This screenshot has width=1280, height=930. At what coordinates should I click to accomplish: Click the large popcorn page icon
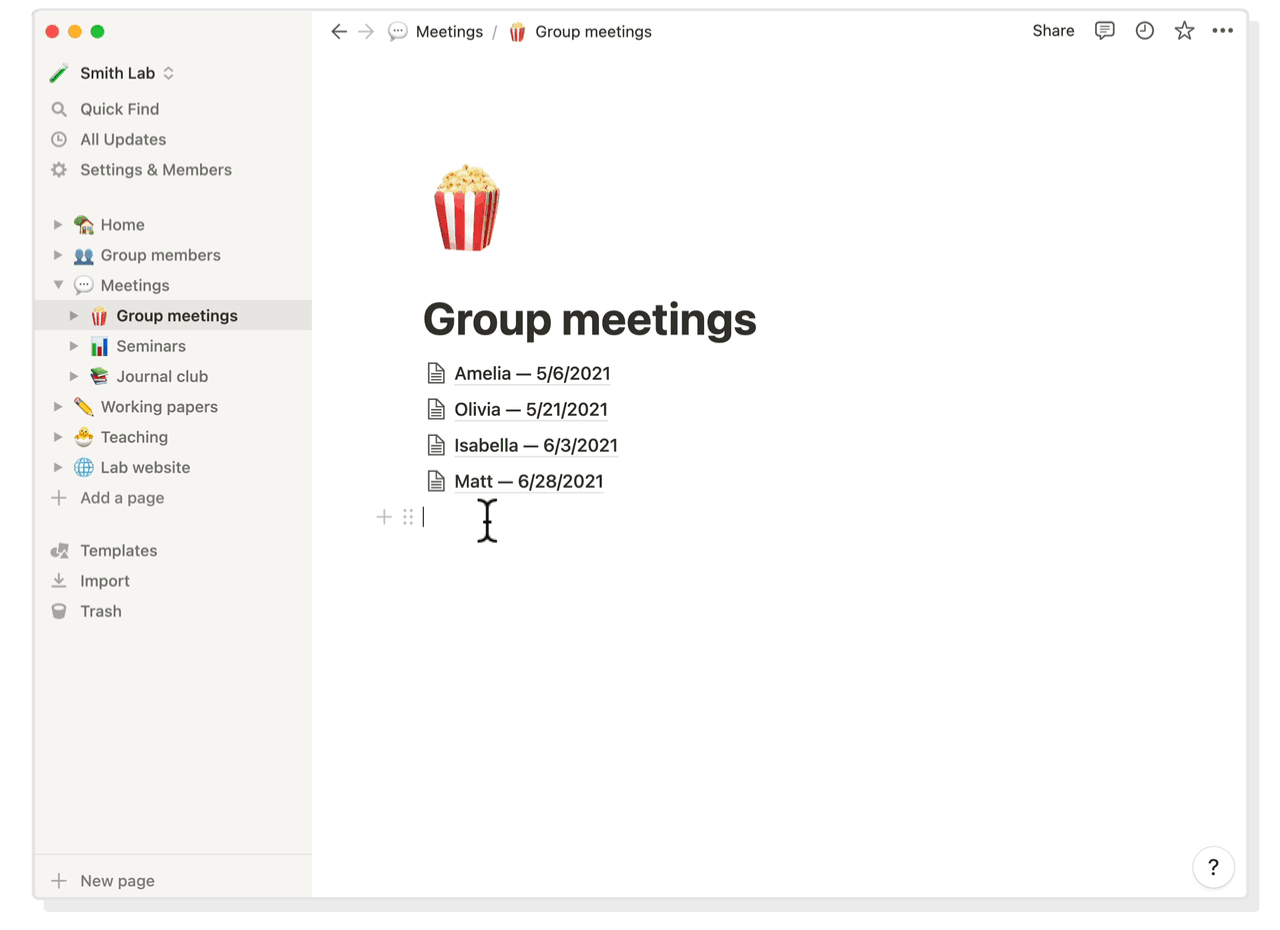pos(466,208)
